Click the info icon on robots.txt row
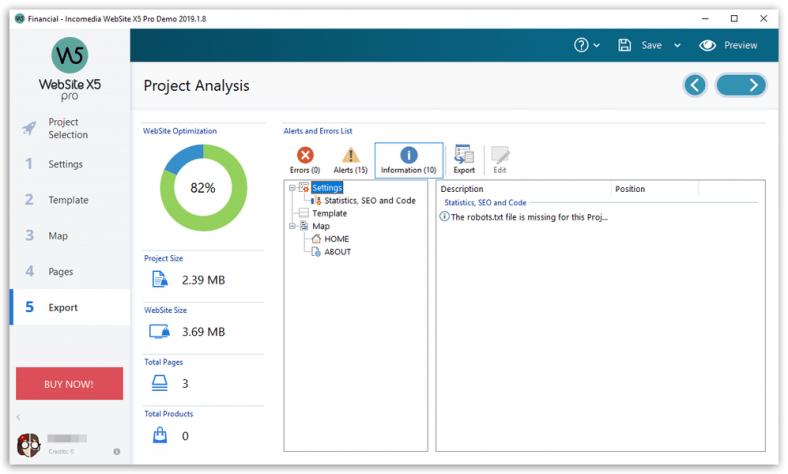The width and height of the screenshot is (788, 474). [x=444, y=217]
